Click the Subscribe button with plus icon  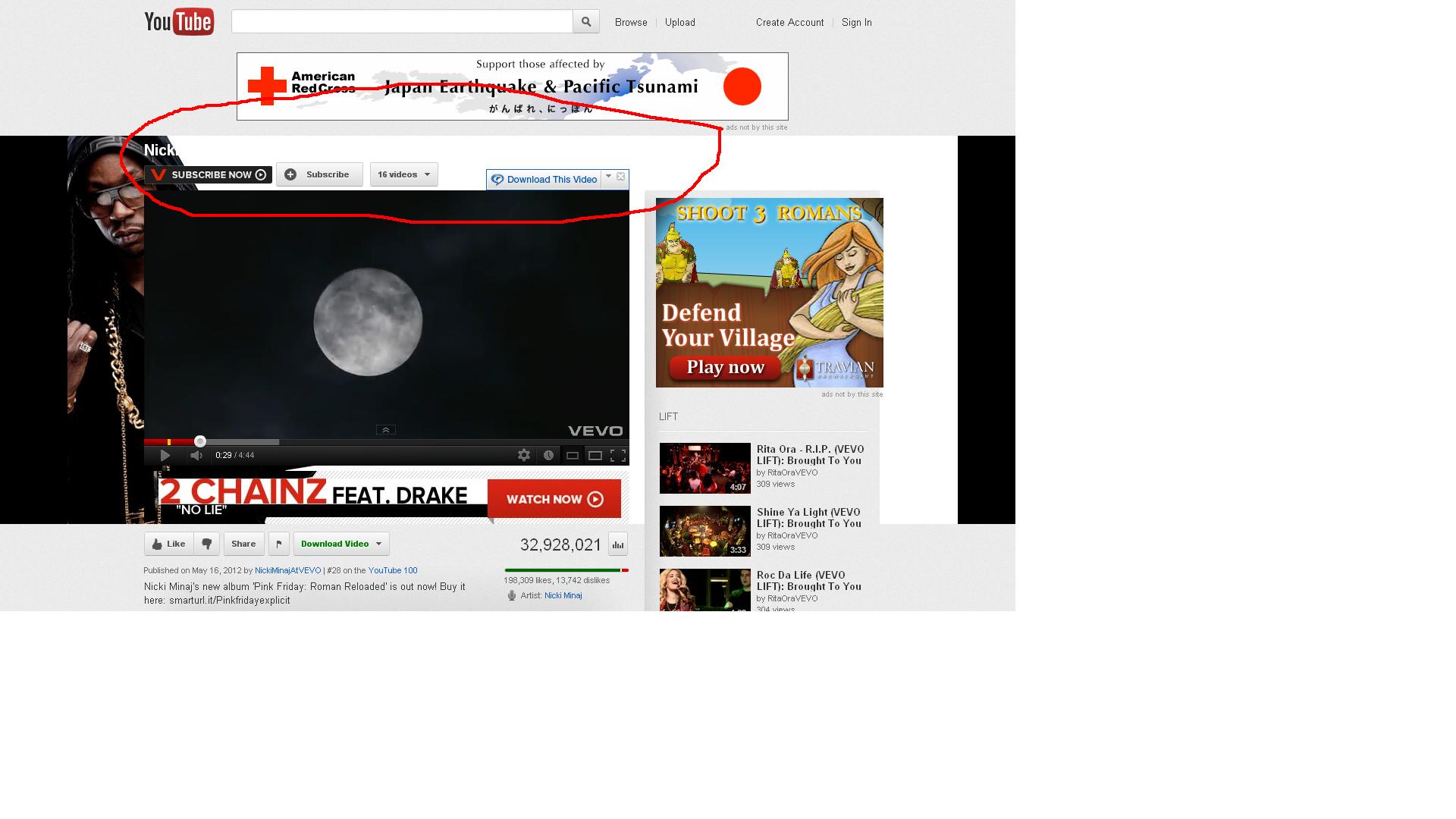coord(319,174)
